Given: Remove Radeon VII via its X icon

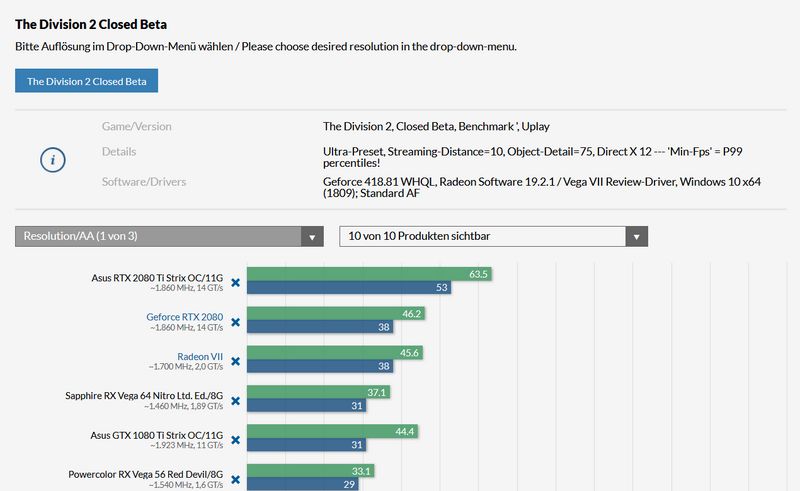Looking at the screenshot, I should pyautogui.click(x=235, y=361).
